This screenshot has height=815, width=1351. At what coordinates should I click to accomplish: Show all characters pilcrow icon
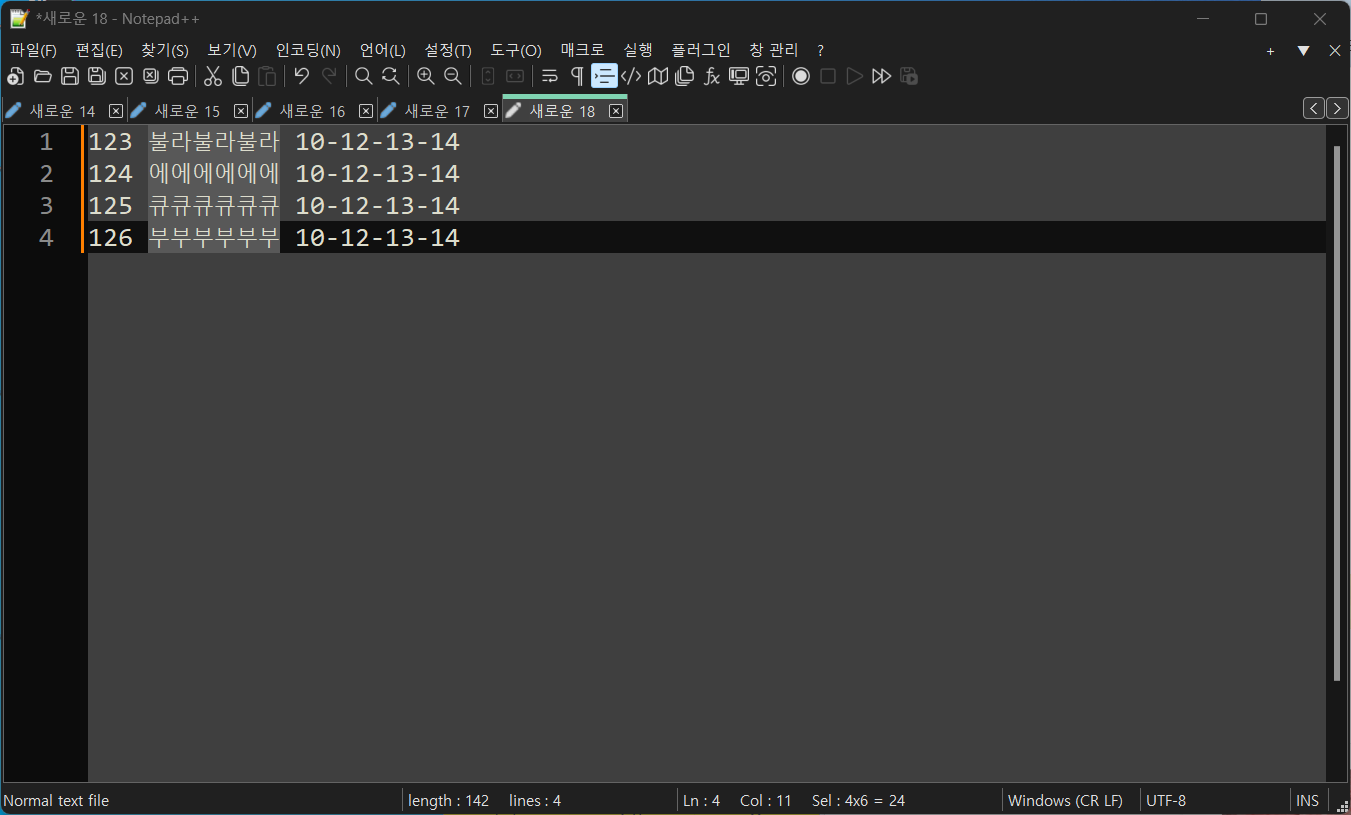[577, 76]
